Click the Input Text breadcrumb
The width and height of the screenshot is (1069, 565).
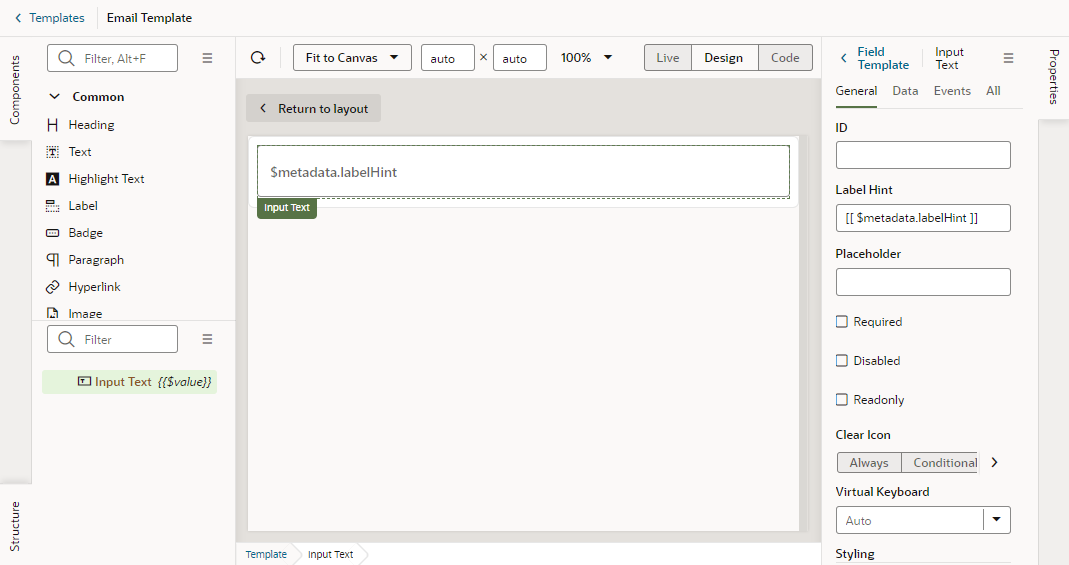(330, 554)
